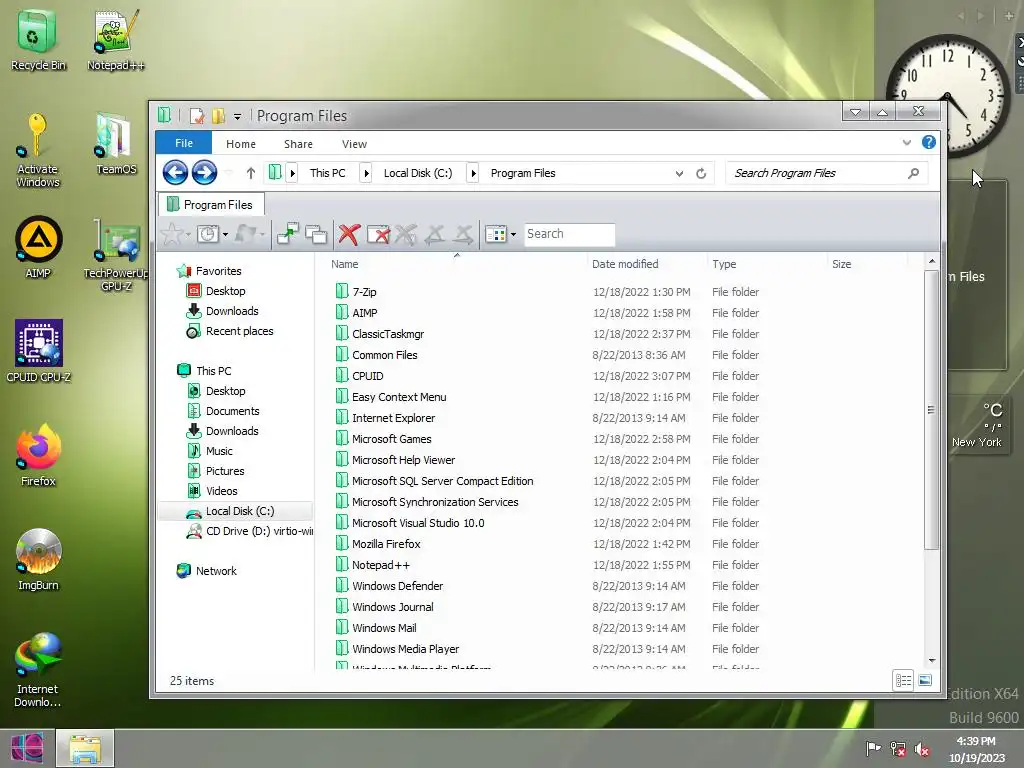Click the New folder quick access icon
Viewport: 1024px width, 768px height.
point(218,116)
